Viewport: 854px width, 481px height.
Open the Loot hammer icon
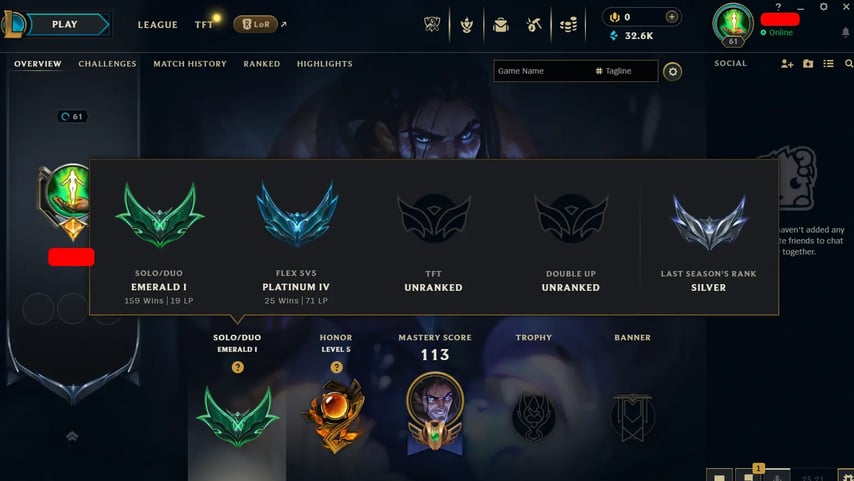(534, 25)
